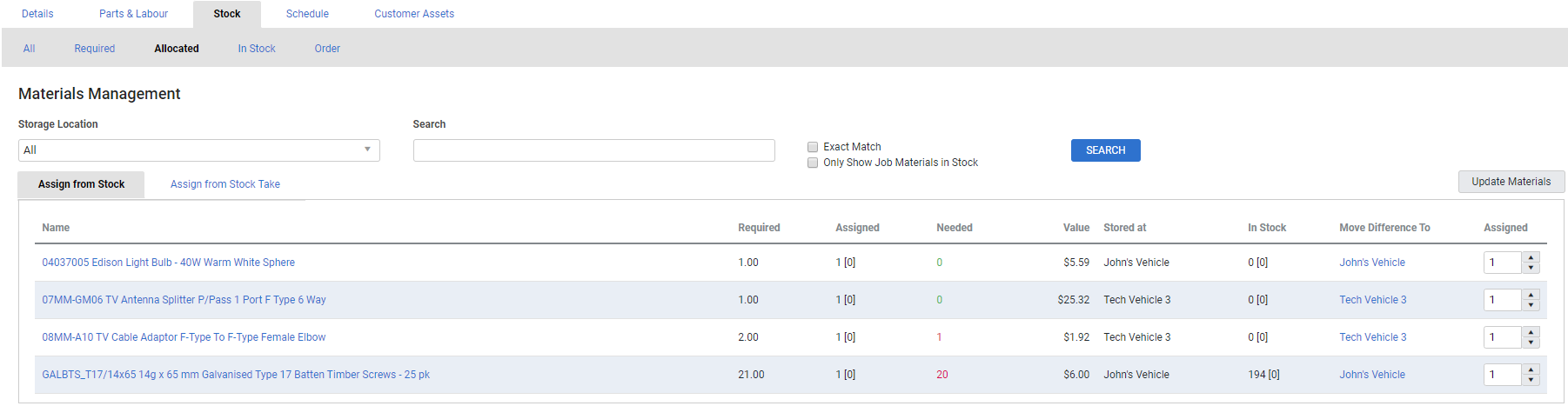Switch to the Parts & Labour tab
The image size is (1568, 406).
[133, 14]
